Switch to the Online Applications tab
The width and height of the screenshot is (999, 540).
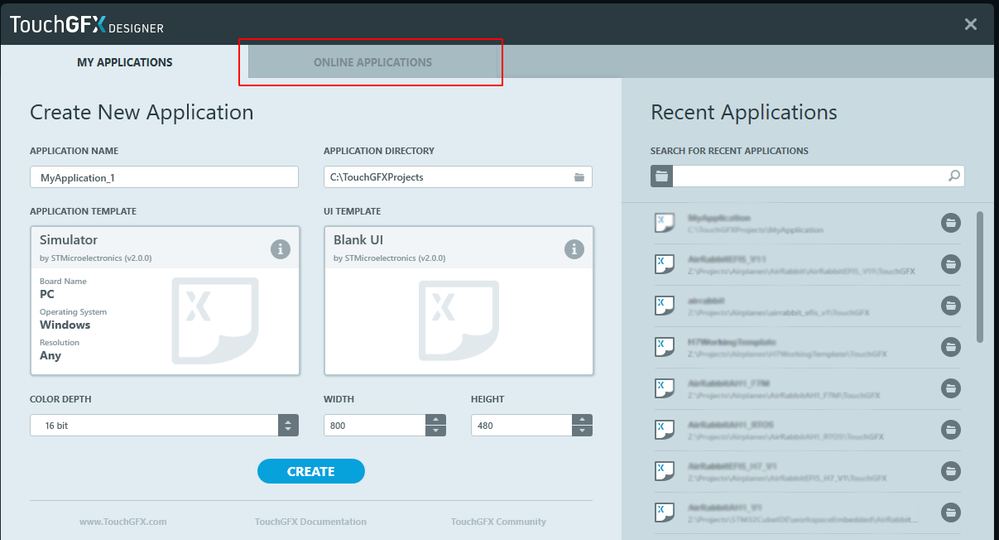pos(373,62)
